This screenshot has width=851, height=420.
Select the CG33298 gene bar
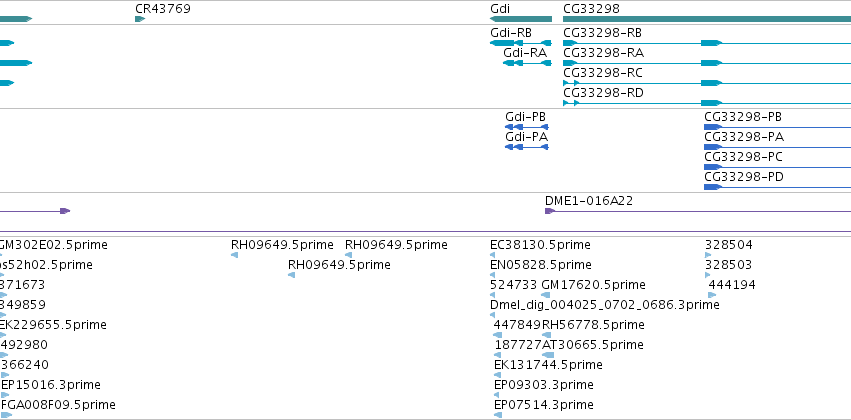click(x=707, y=19)
